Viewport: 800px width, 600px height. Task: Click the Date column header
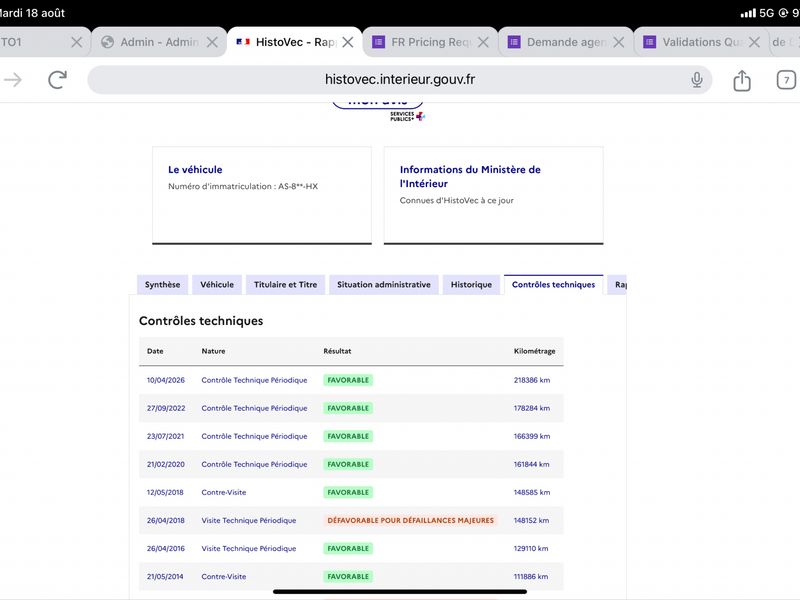click(x=155, y=351)
